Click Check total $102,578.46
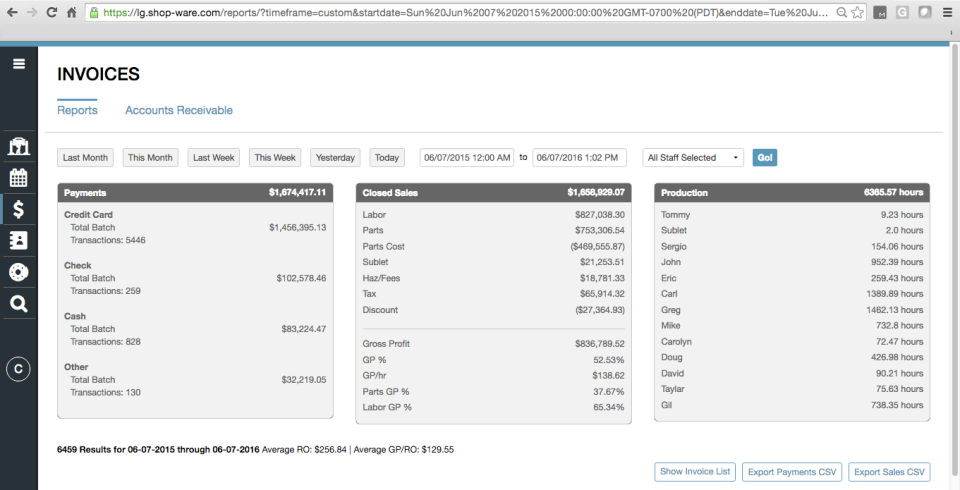The image size is (960, 490). pyautogui.click(x=301, y=278)
